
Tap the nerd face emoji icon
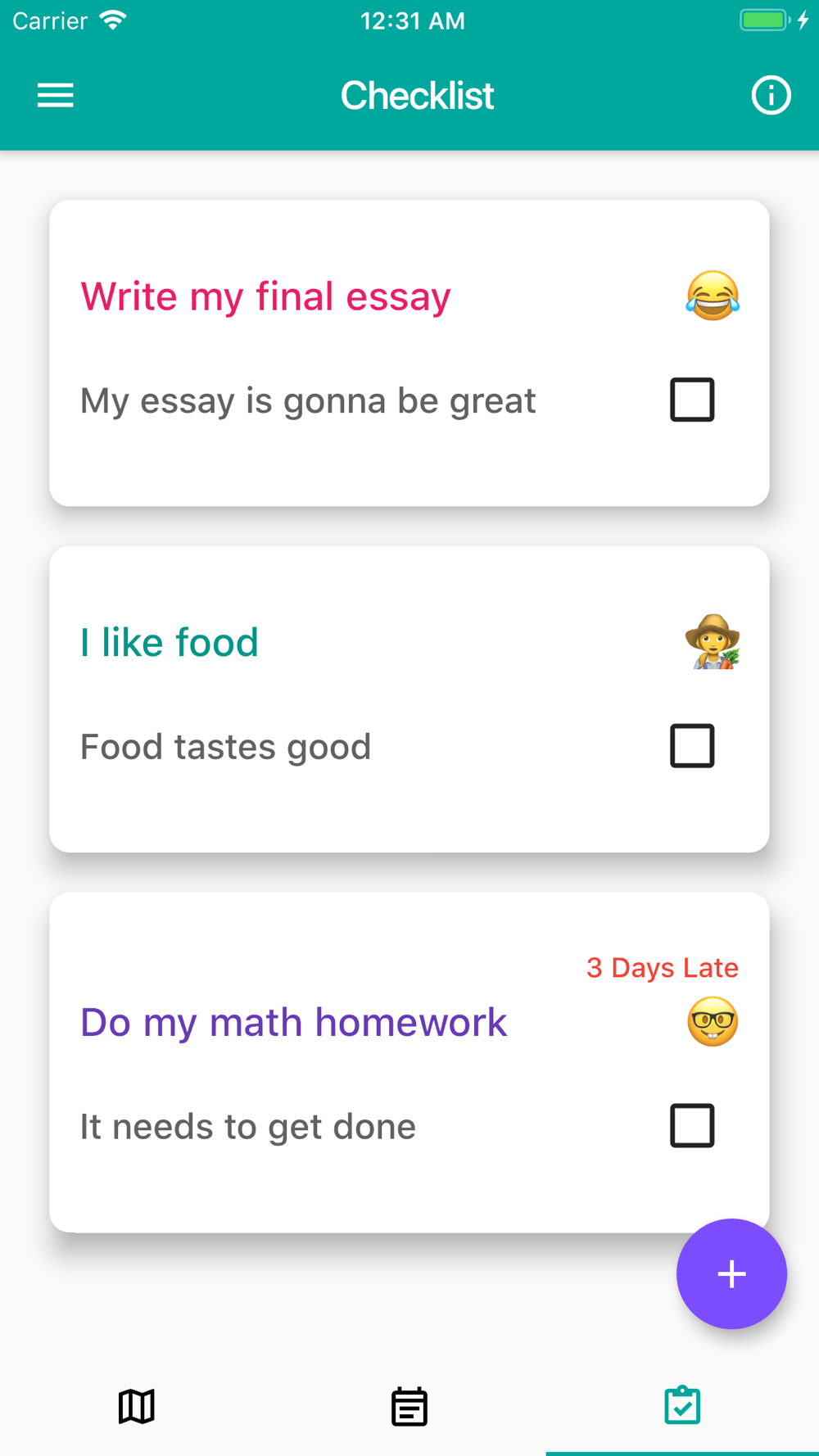click(713, 1022)
